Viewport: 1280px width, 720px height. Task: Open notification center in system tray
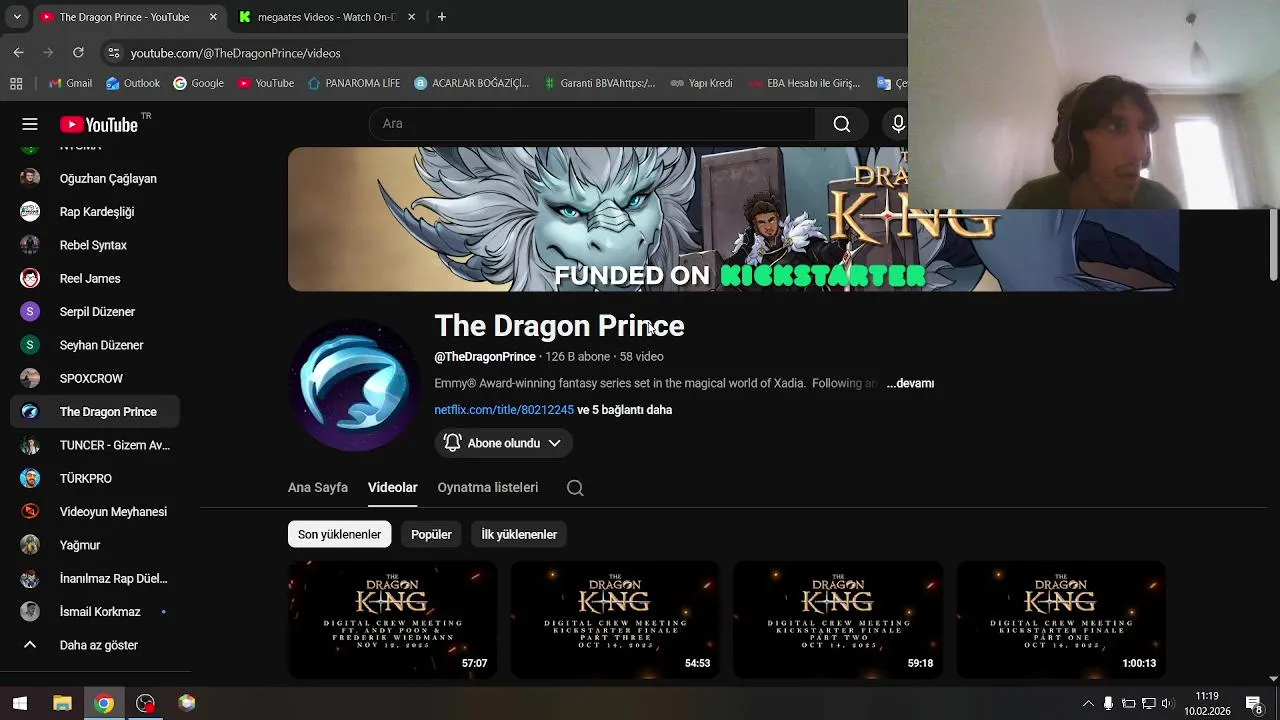coord(1253,703)
